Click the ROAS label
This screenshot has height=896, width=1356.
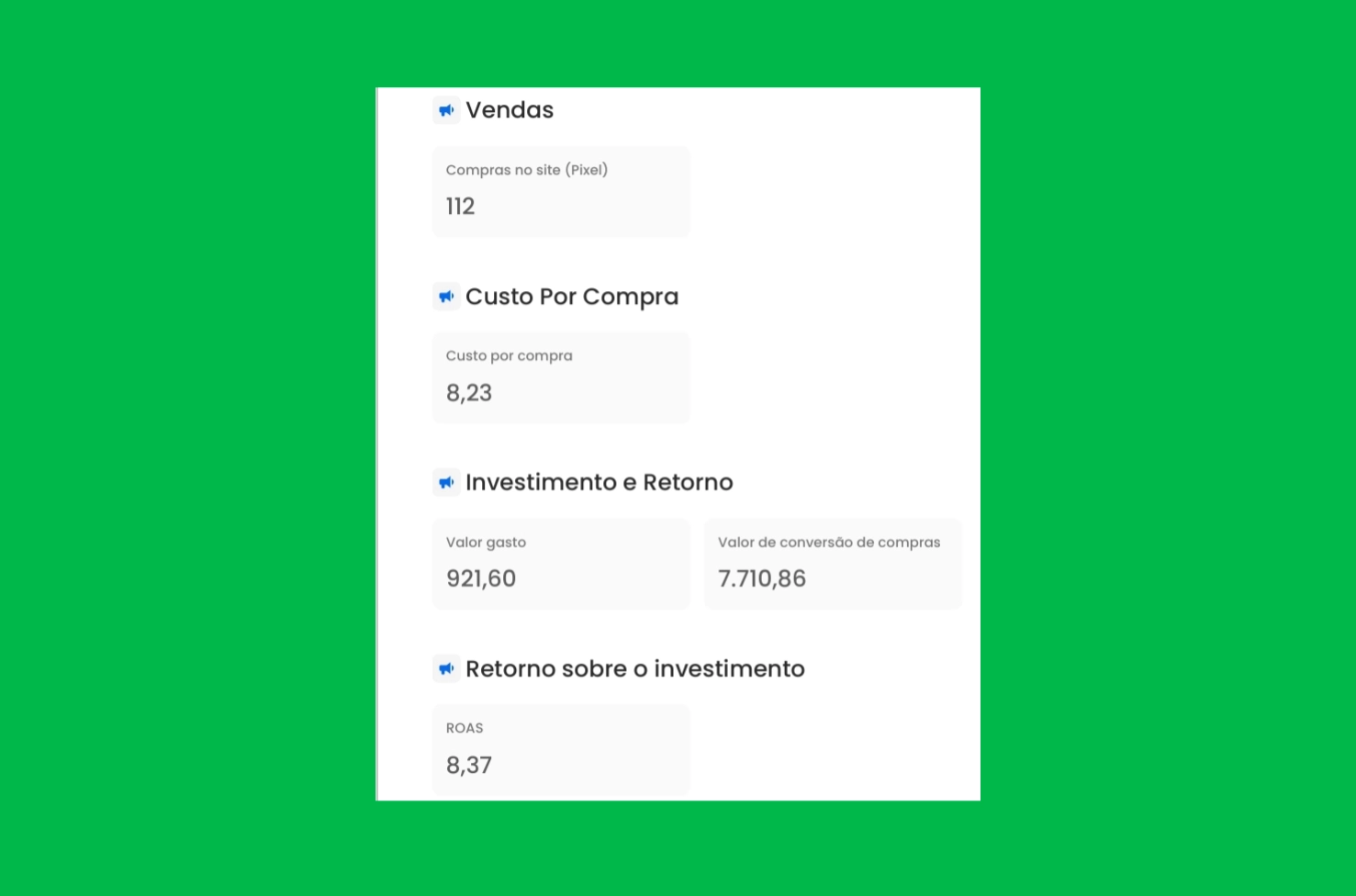(464, 728)
